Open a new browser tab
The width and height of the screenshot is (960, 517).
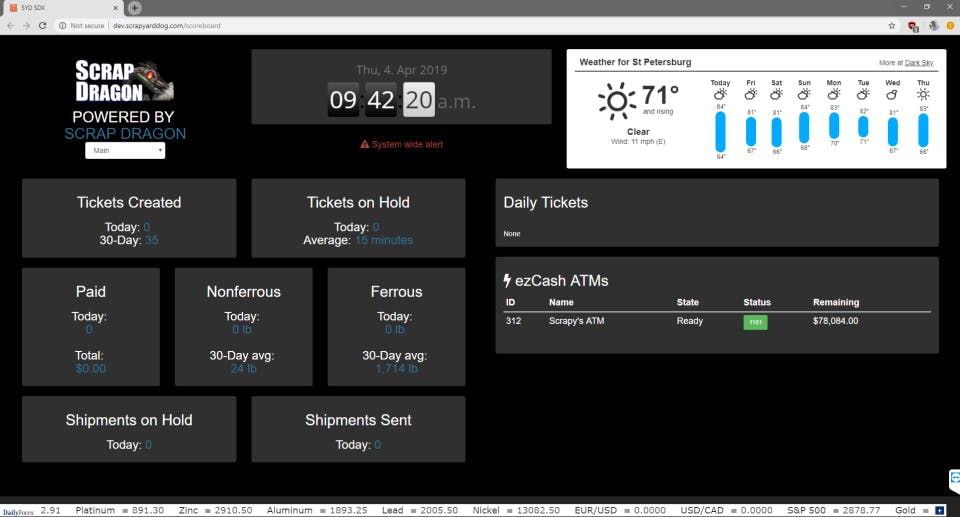(135, 8)
